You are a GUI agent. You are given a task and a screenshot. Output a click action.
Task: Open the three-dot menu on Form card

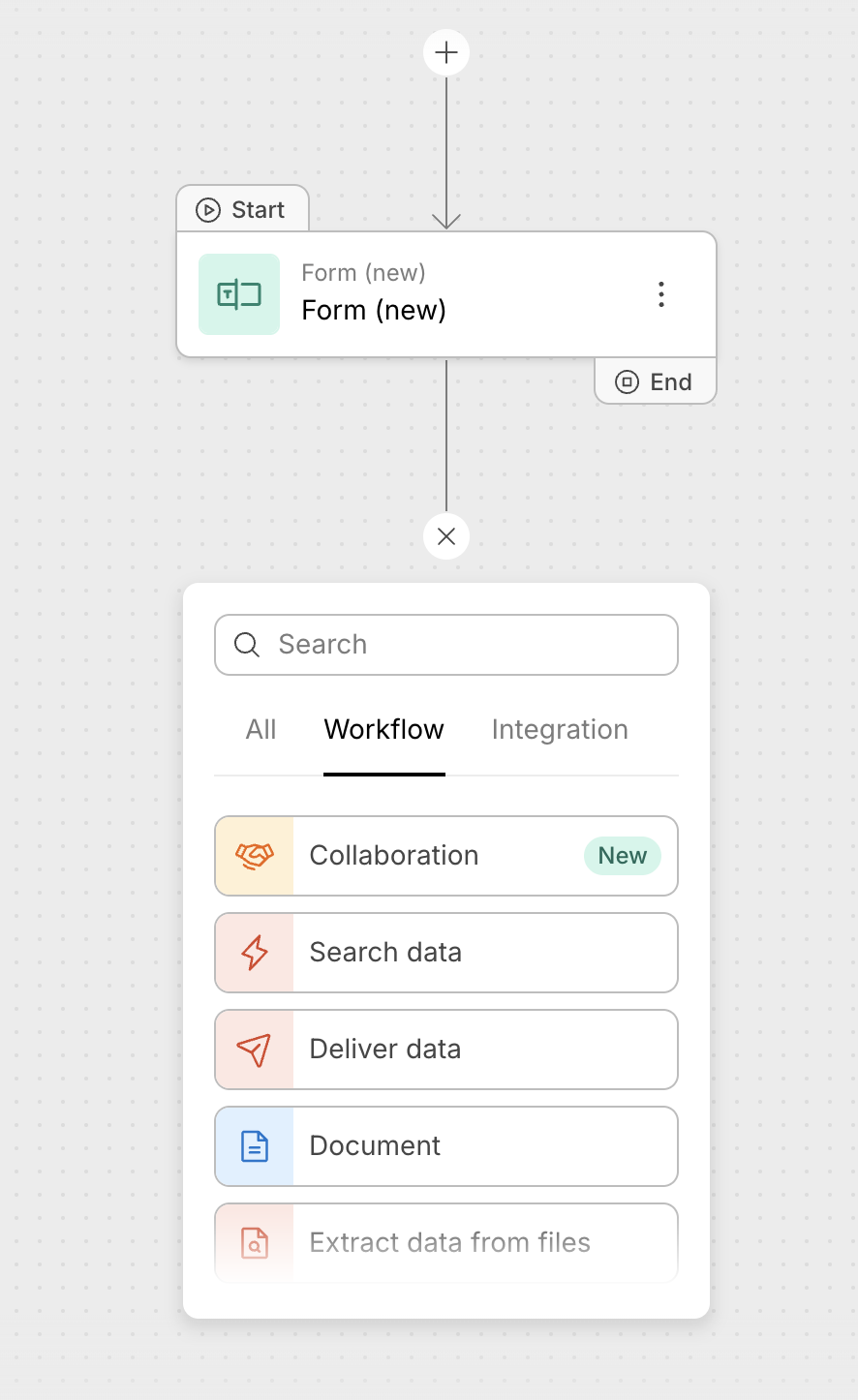coord(661,294)
